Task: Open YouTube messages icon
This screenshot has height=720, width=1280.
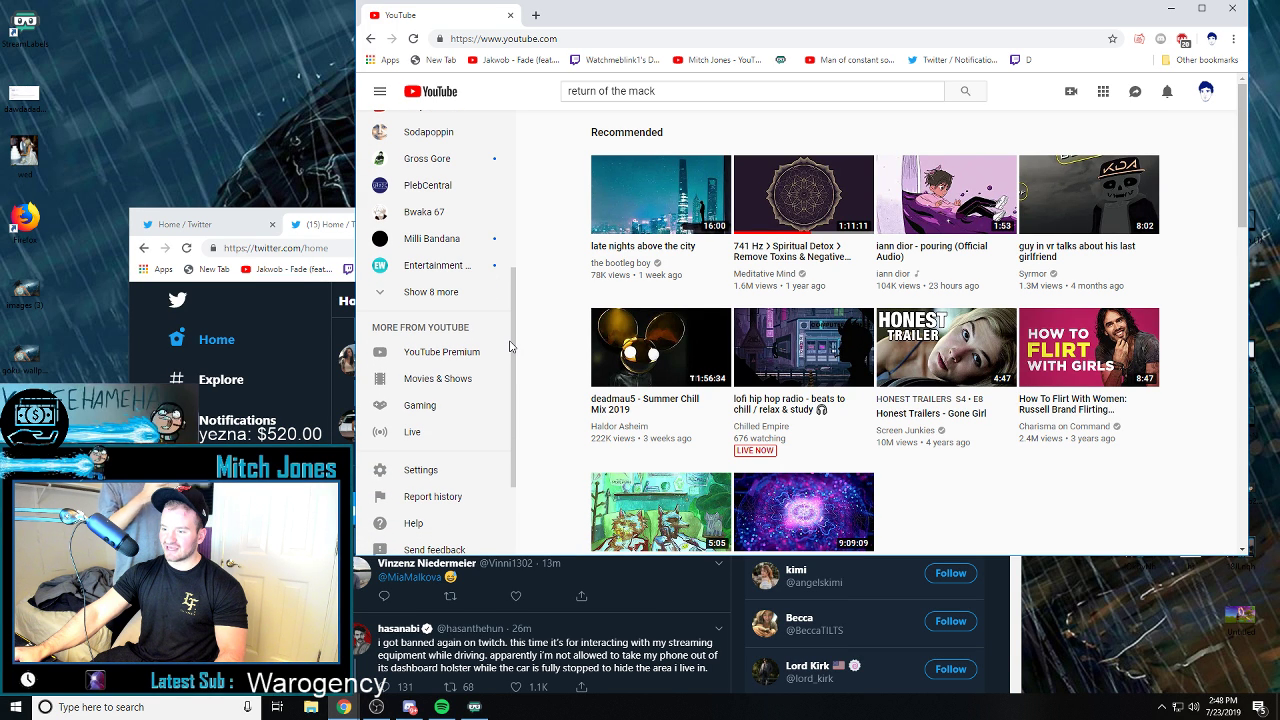Action: tap(1135, 91)
